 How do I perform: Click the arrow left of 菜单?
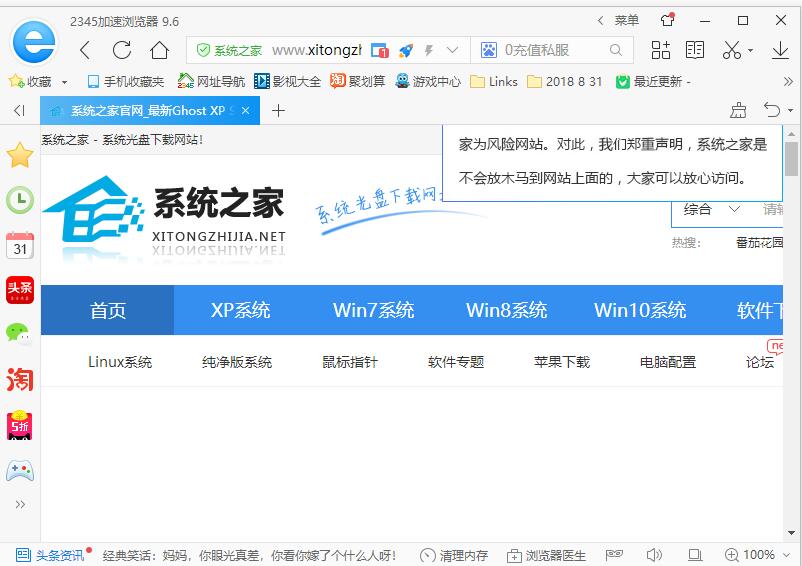[x=600, y=20]
